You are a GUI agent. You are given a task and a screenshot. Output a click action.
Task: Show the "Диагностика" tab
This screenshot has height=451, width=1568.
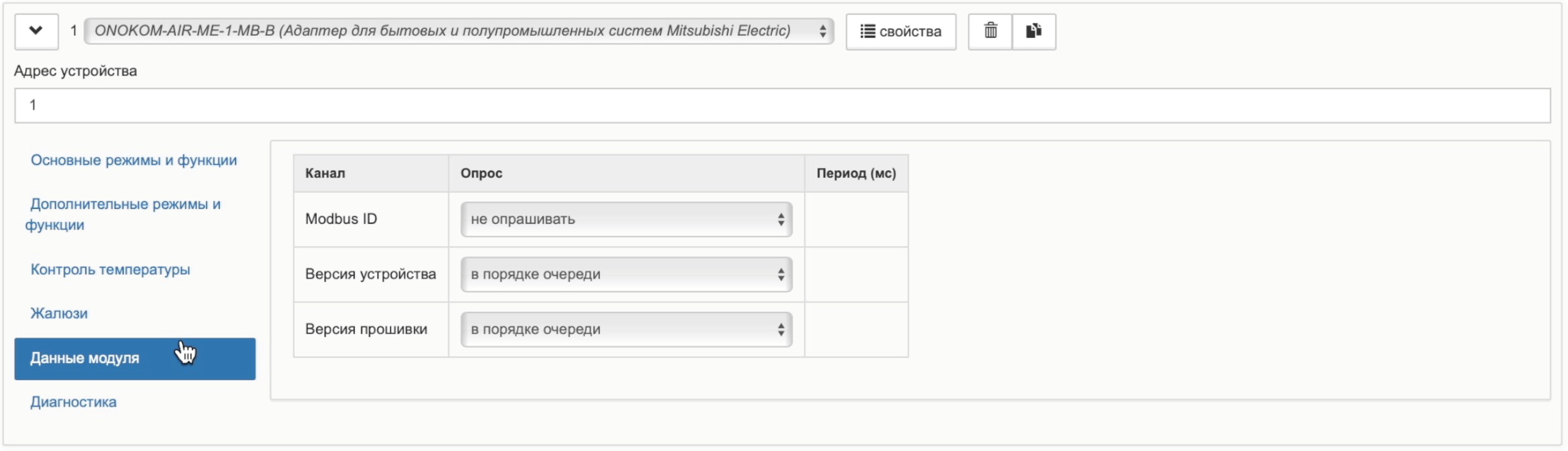74,402
